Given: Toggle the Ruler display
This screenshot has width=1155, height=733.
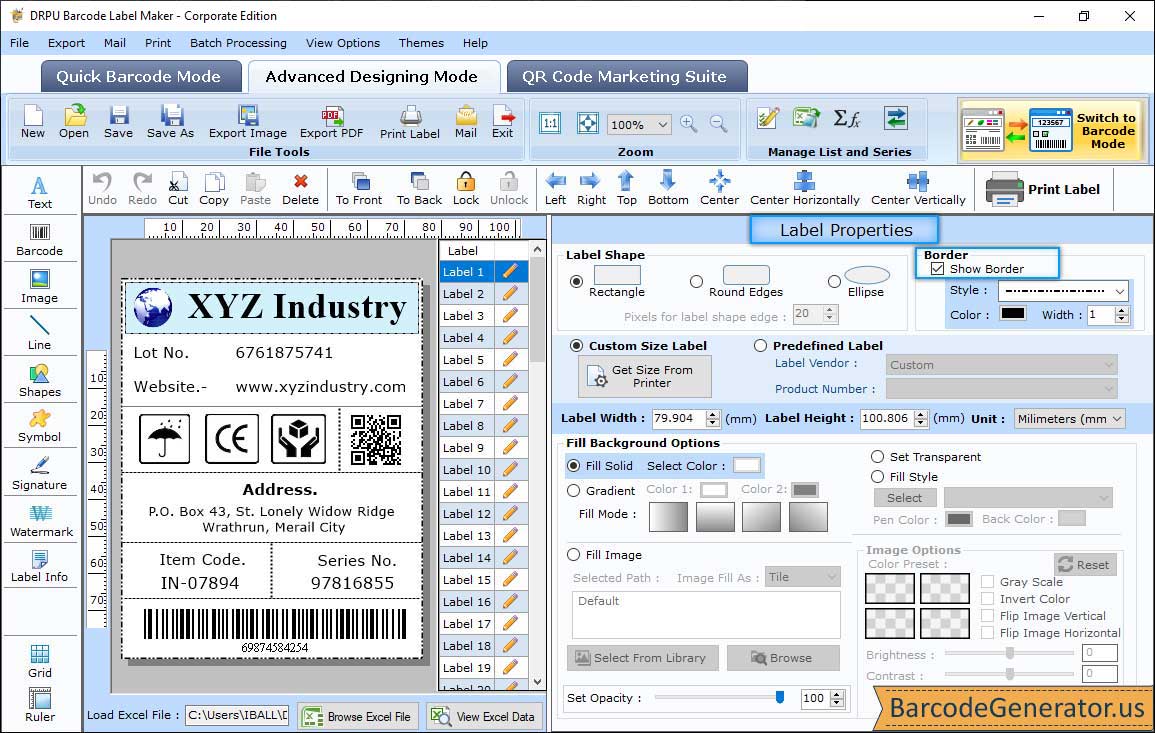Looking at the screenshot, I should click(40, 705).
